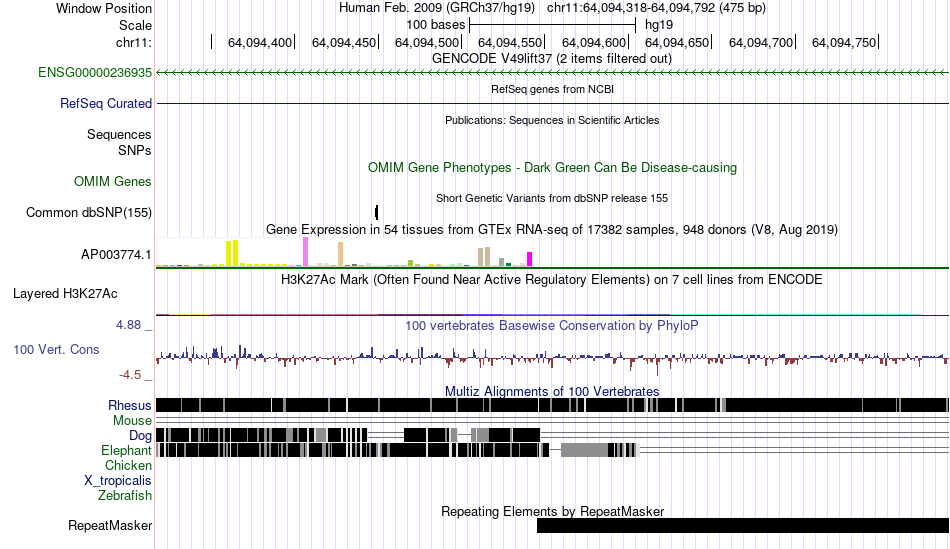950x549 pixels.
Task: Click the 100 Vert. Cons label
Action: 56,350
